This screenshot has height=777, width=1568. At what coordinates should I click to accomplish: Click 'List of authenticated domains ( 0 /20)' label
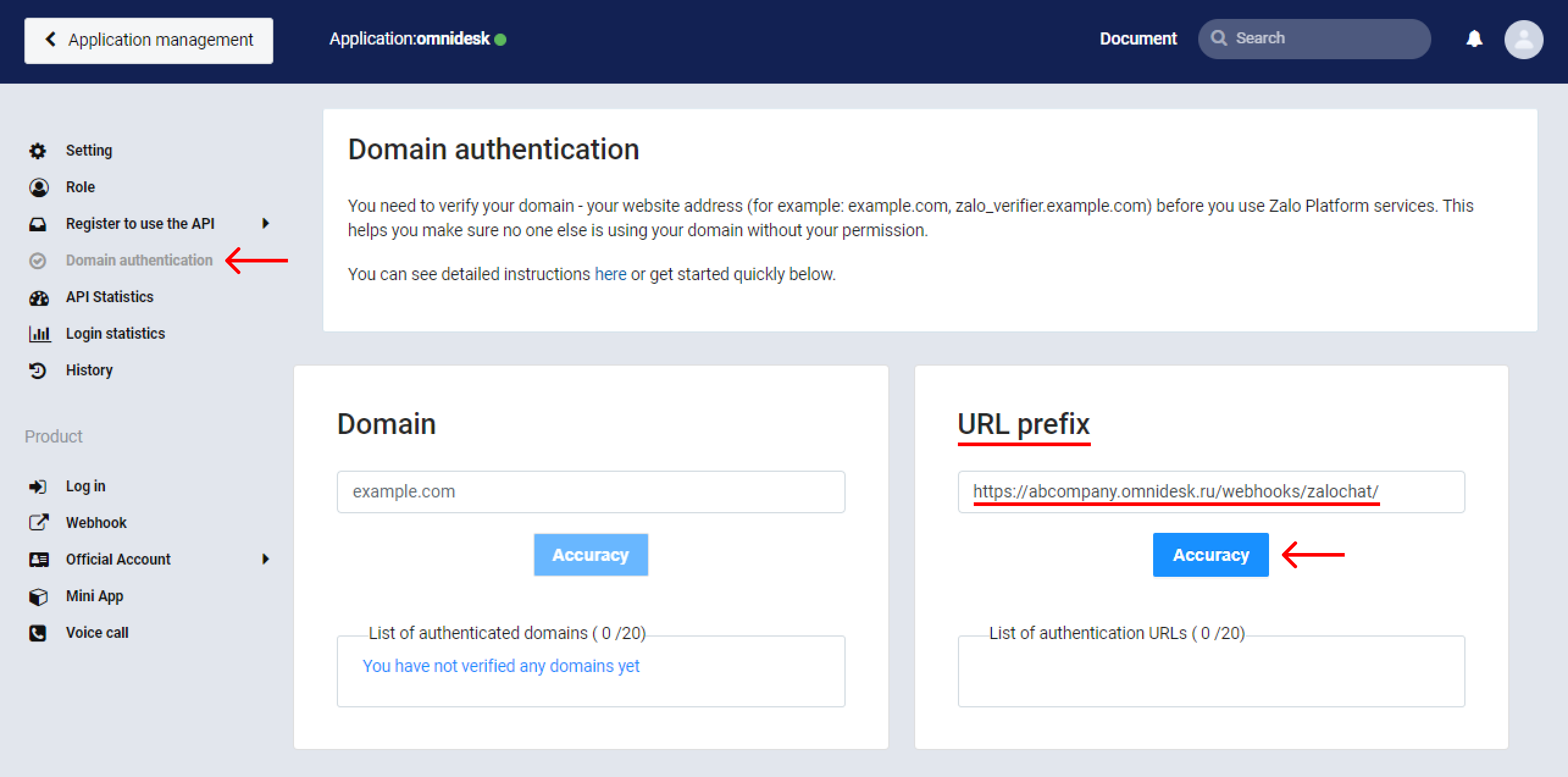coord(507,633)
